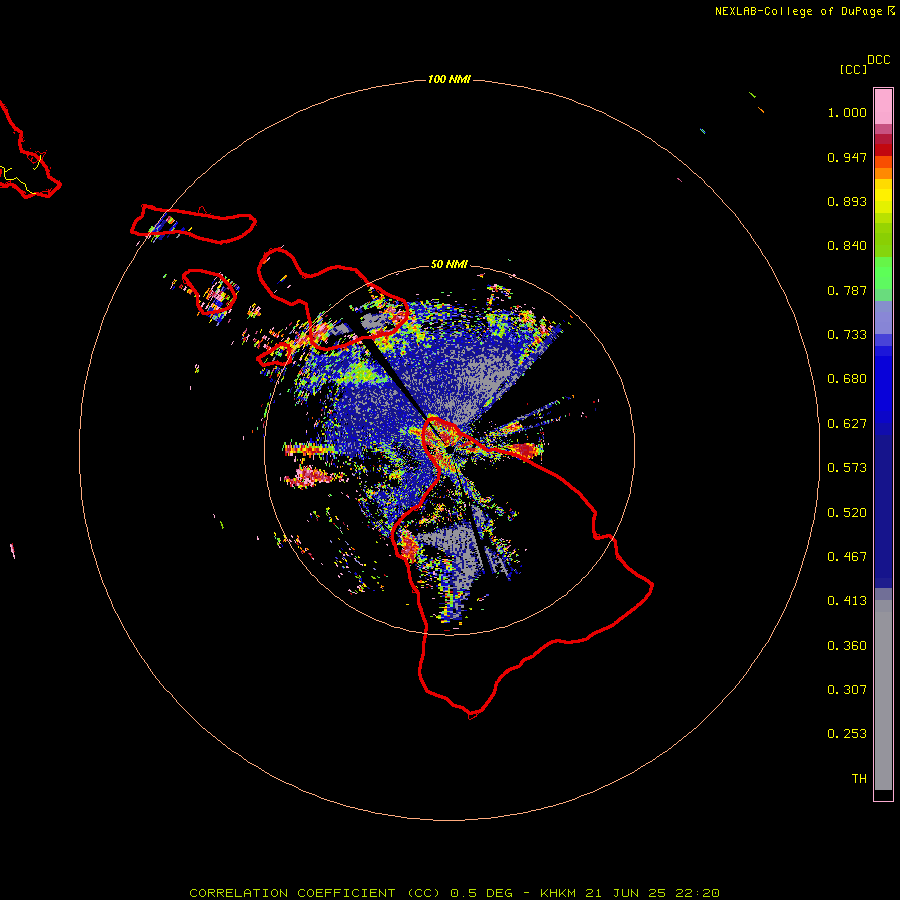Select the 0.360 scale value
This screenshot has height=900, width=900.
pyautogui.click(x=847, y=646)
